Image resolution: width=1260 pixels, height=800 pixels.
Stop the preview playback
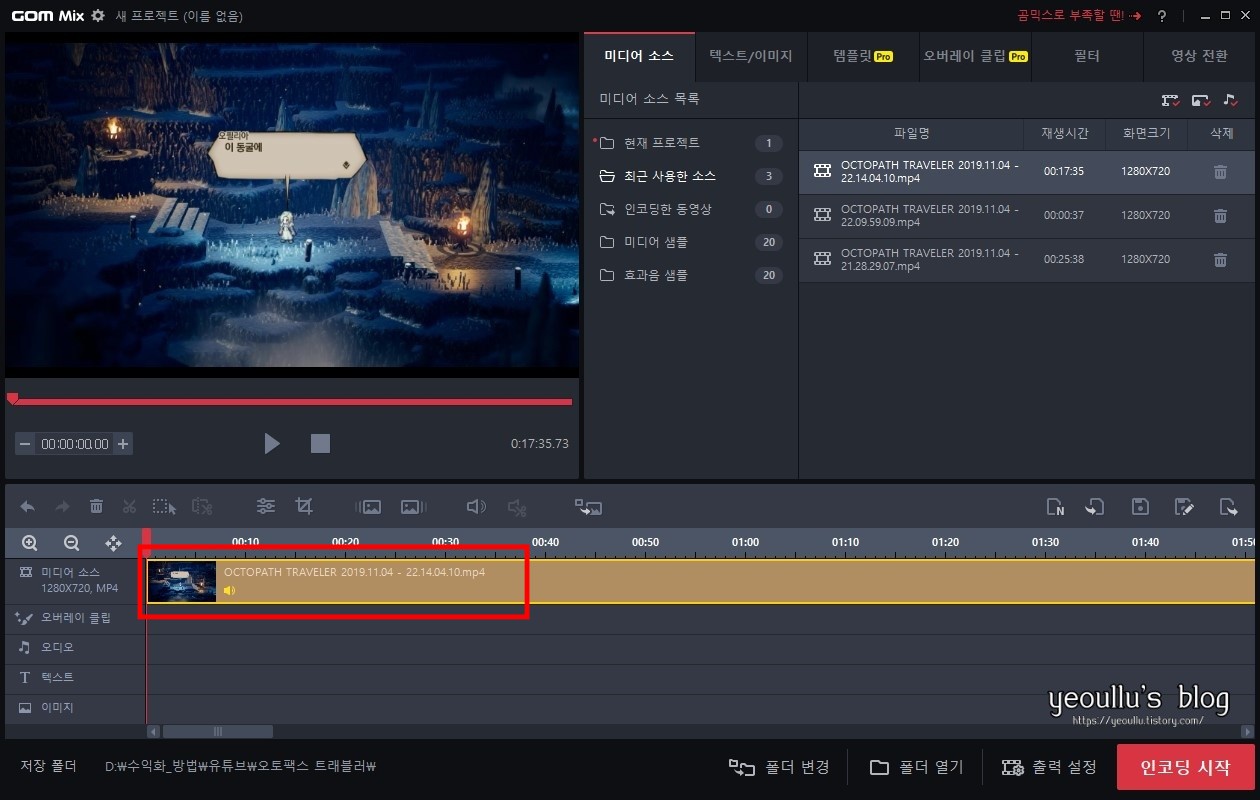point(320,443)
